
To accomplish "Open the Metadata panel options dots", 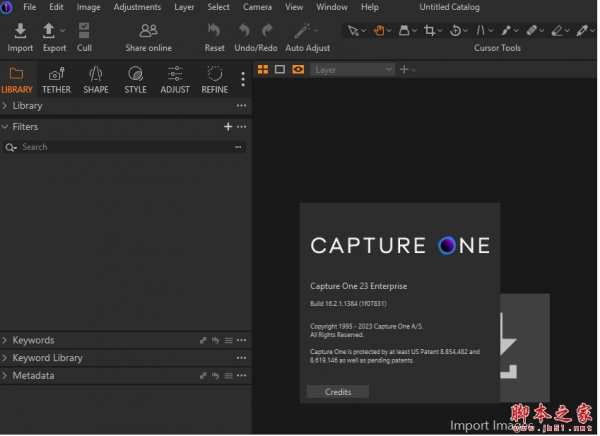I will [x=241, y=376].
